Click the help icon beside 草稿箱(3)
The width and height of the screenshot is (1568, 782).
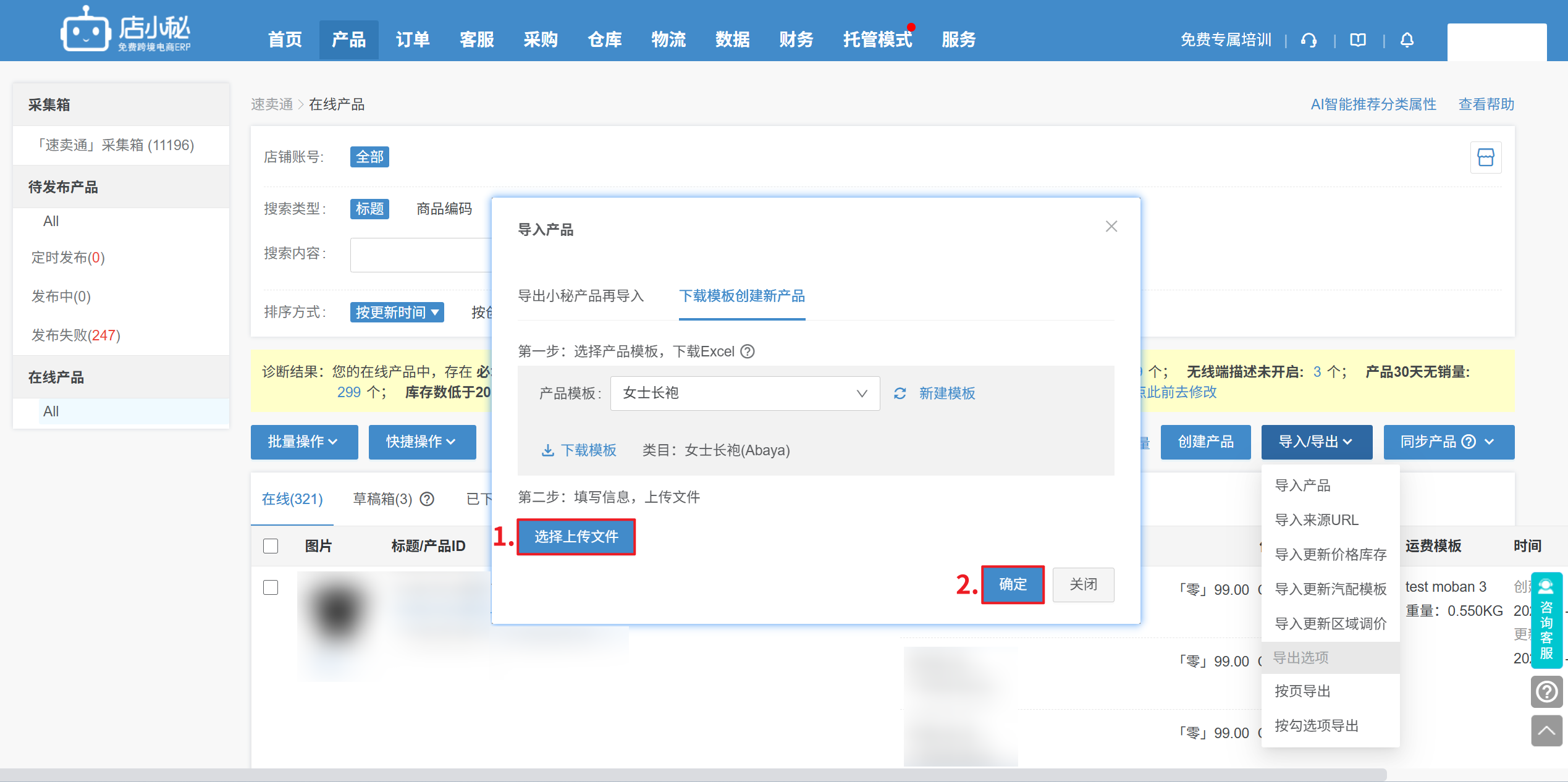(x=427, y=499)
